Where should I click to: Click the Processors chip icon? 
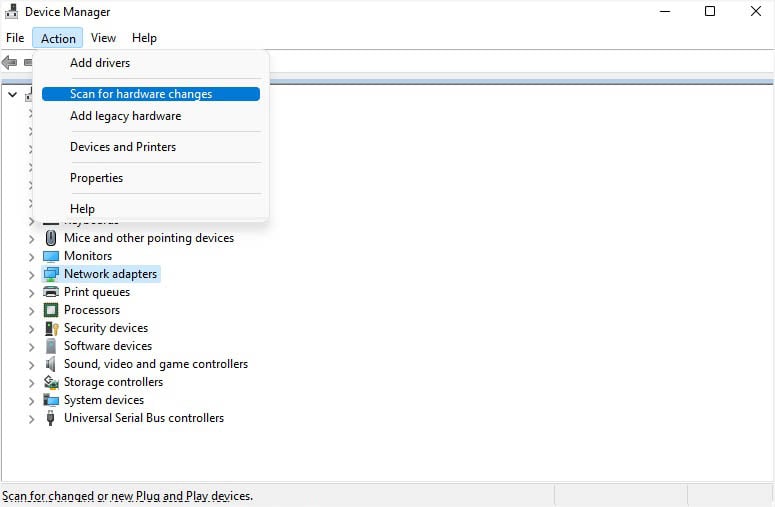click(50, 310)
